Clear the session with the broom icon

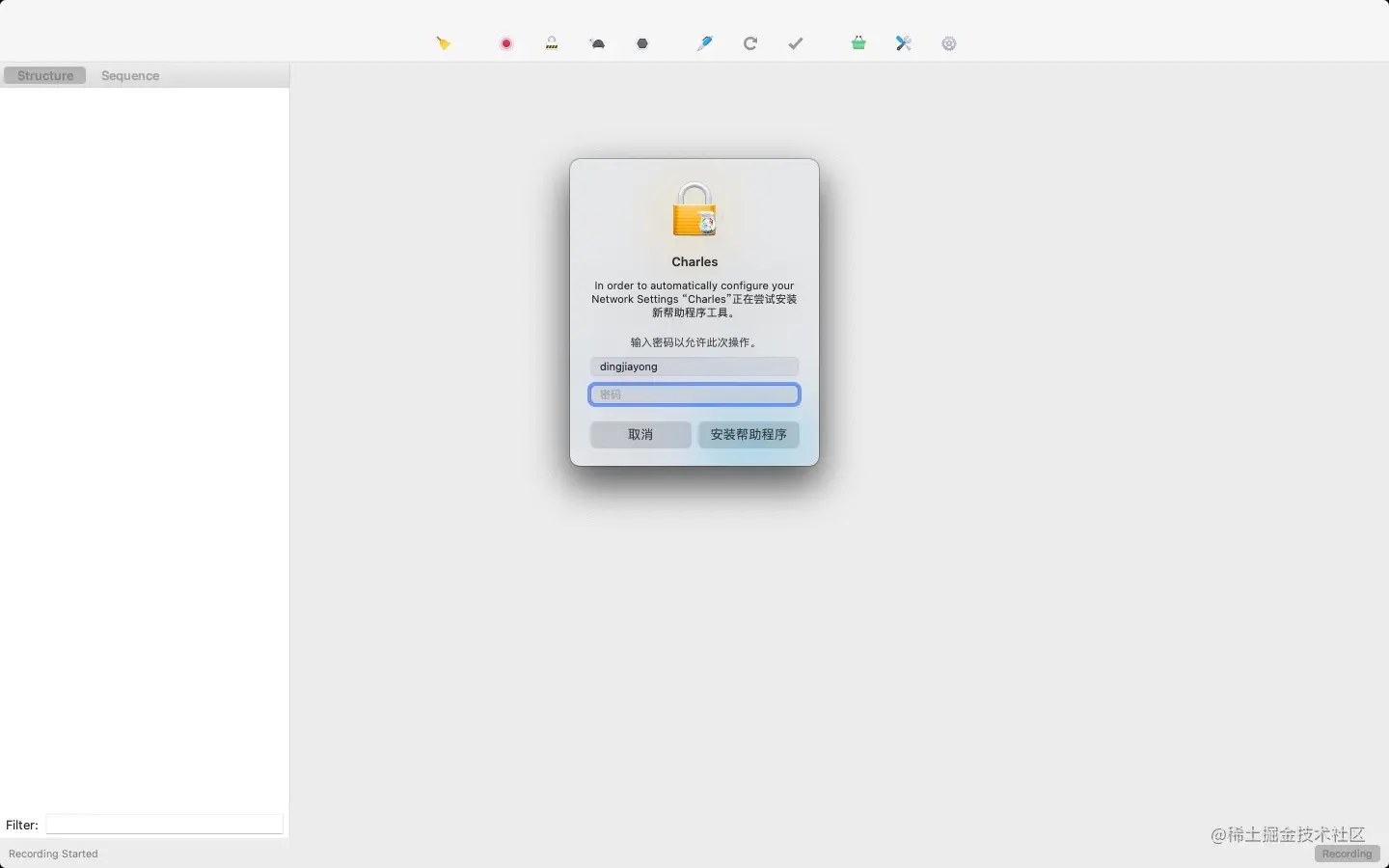[444, 43]
